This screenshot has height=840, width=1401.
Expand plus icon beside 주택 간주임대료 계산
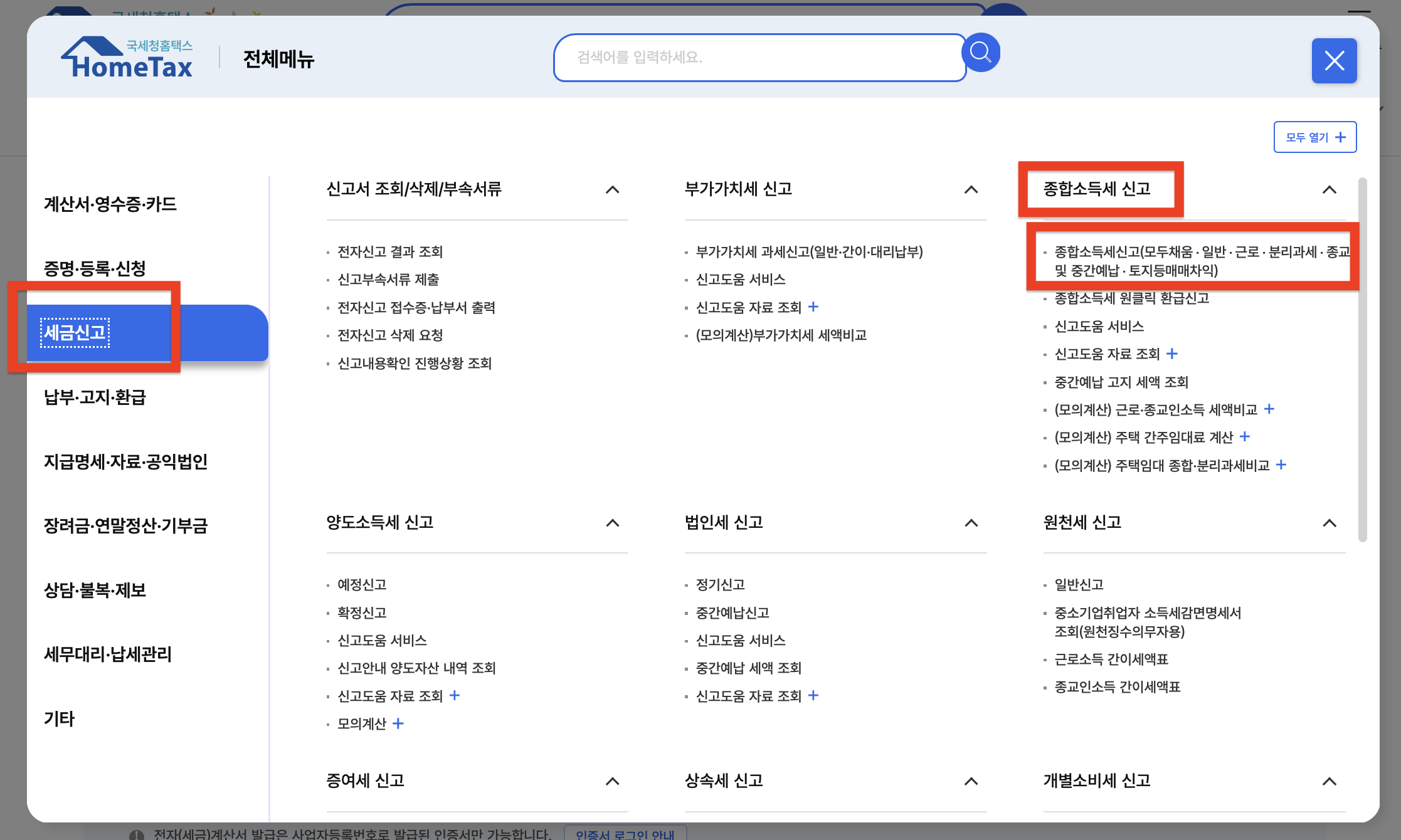1245,436
